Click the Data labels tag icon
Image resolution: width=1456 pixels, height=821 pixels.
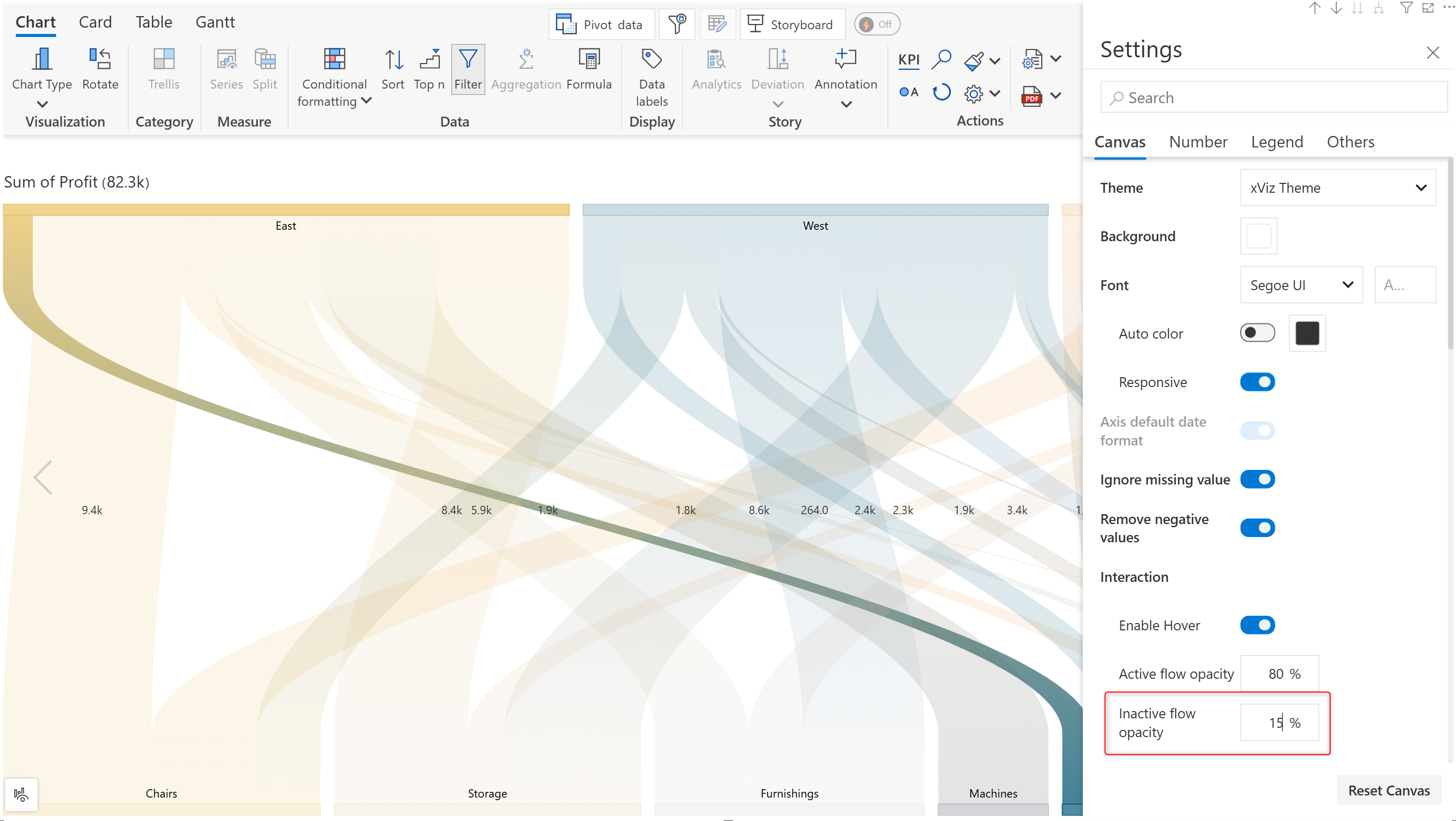coord(651,59)
